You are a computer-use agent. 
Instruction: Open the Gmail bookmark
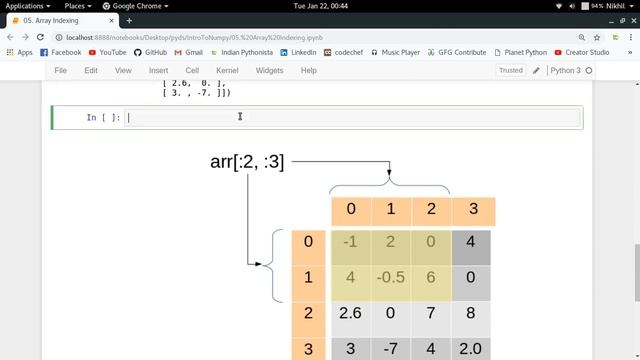189,52
